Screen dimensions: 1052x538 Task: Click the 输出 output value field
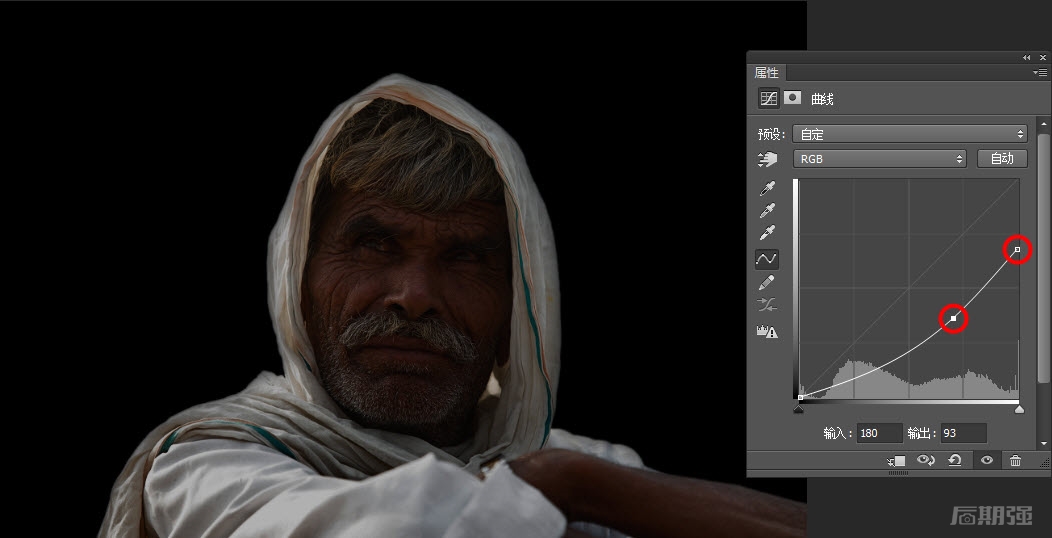click(x=963, y=433)
